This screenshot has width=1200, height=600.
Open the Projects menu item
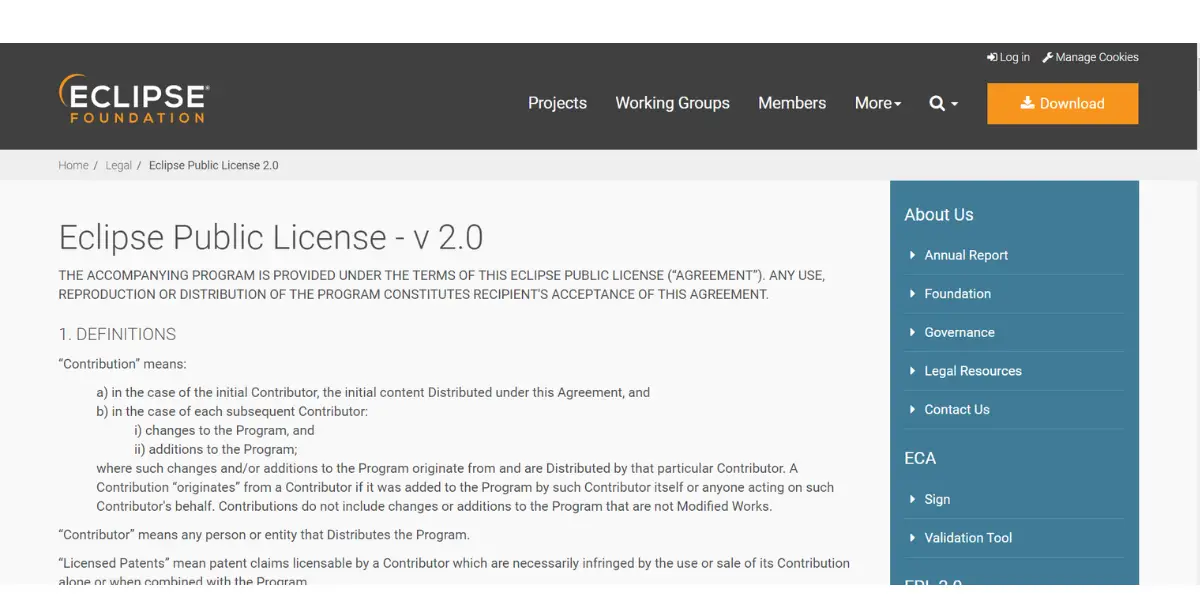[557, 103]
